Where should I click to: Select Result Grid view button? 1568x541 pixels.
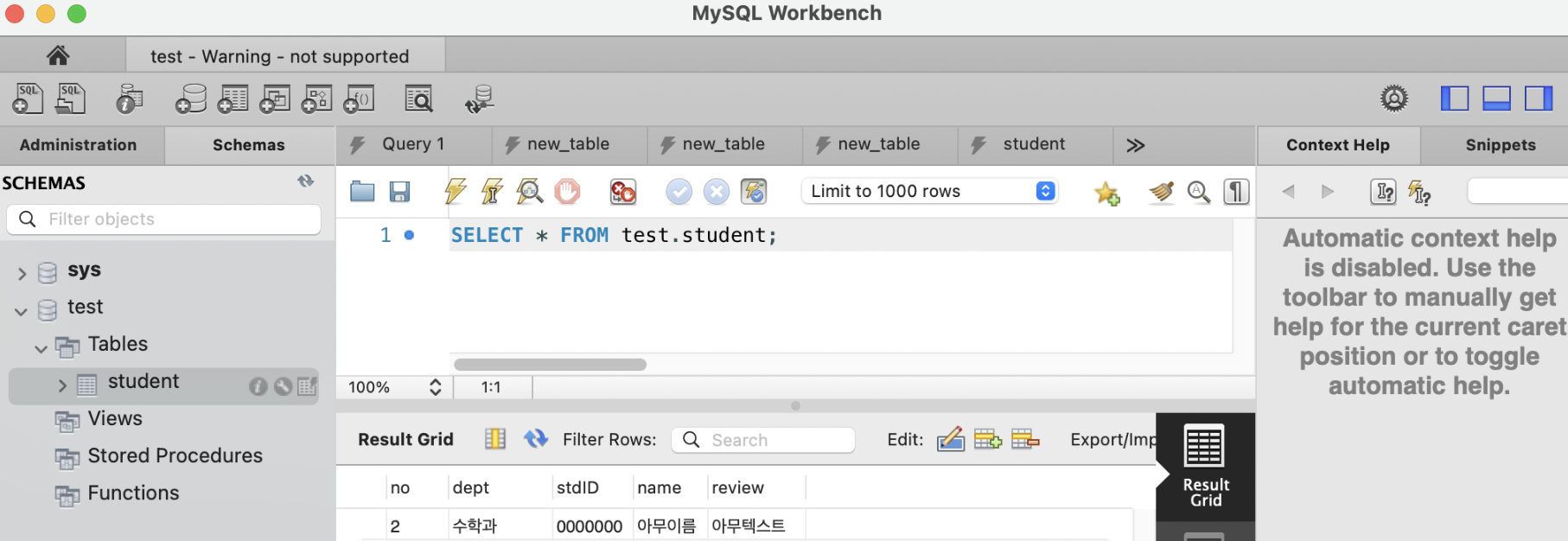coord(1205,467)
